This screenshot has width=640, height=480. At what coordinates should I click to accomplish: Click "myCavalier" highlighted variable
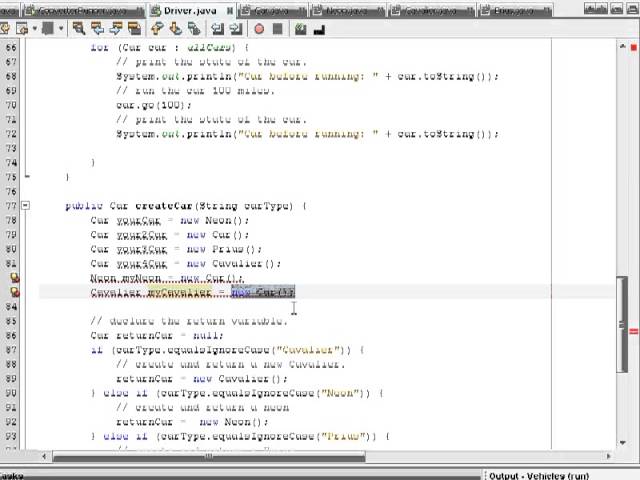(180, 293)
